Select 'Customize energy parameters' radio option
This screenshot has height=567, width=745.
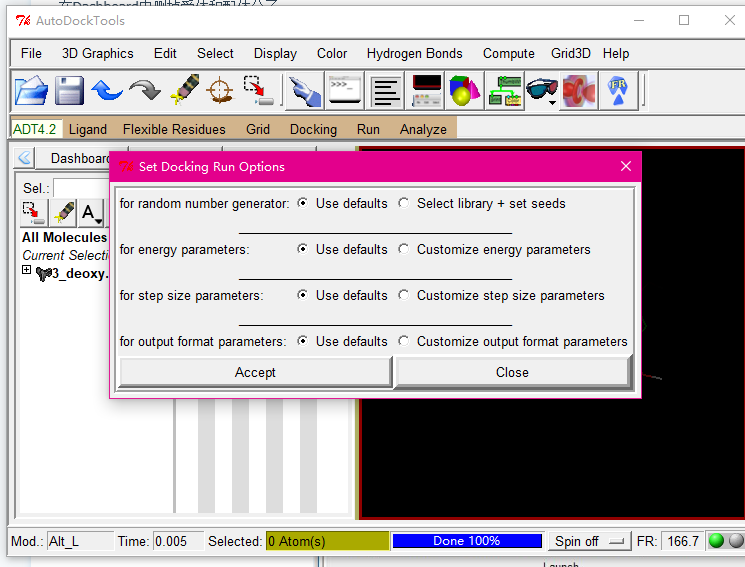[x=404, y=250]
